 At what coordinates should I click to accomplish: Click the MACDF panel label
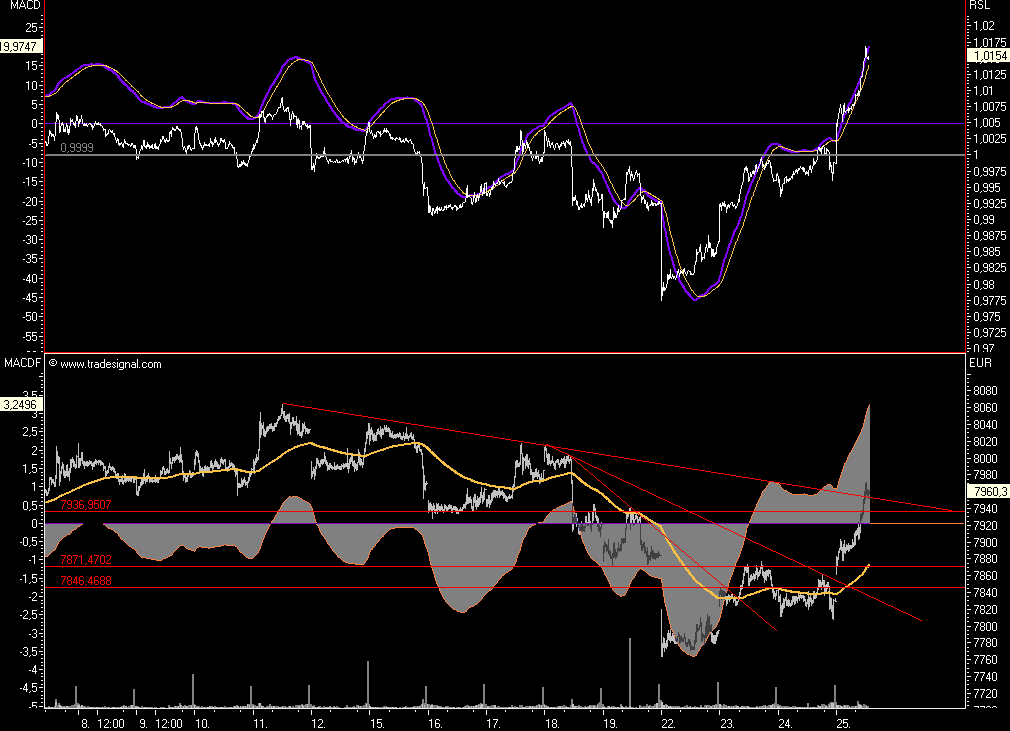coord(22,363)
